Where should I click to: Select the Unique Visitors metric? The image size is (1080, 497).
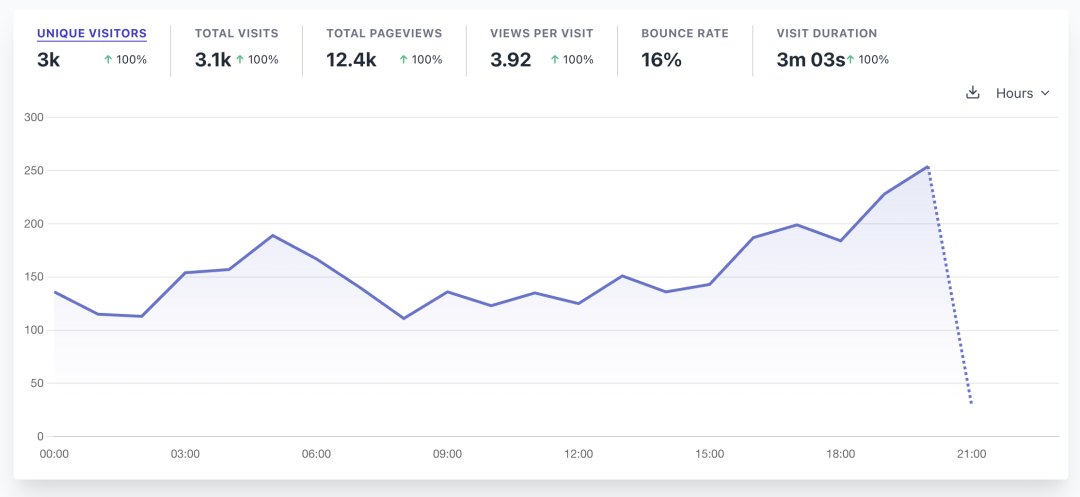(x=92, y=33)
